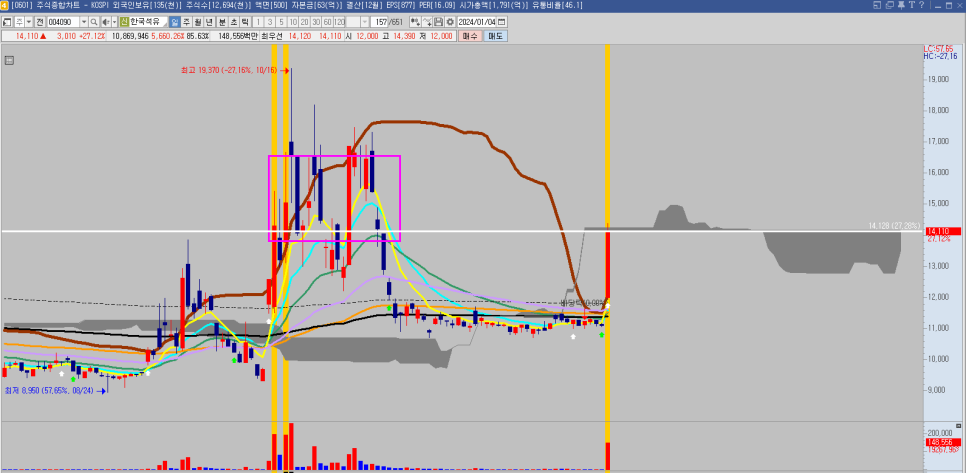Viewport: 966px width, 473px height.
Task: Click the 매수 buy button
Action: 470,36
